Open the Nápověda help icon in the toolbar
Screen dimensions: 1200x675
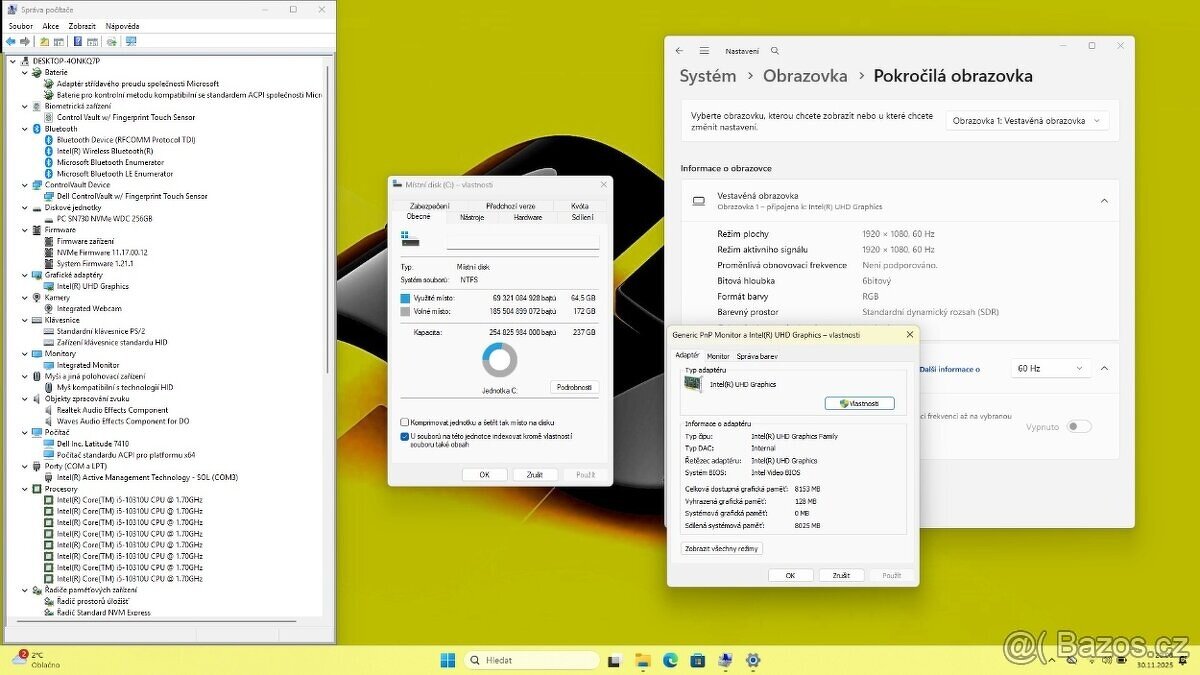coord(77,41)
